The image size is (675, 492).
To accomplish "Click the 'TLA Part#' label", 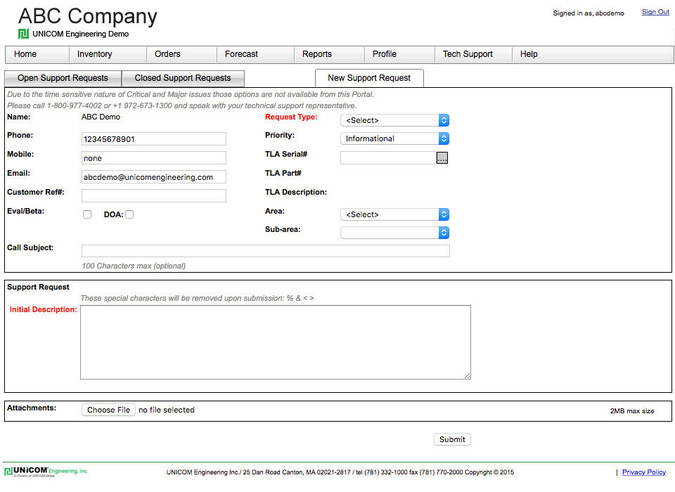I will pos(283,173).
